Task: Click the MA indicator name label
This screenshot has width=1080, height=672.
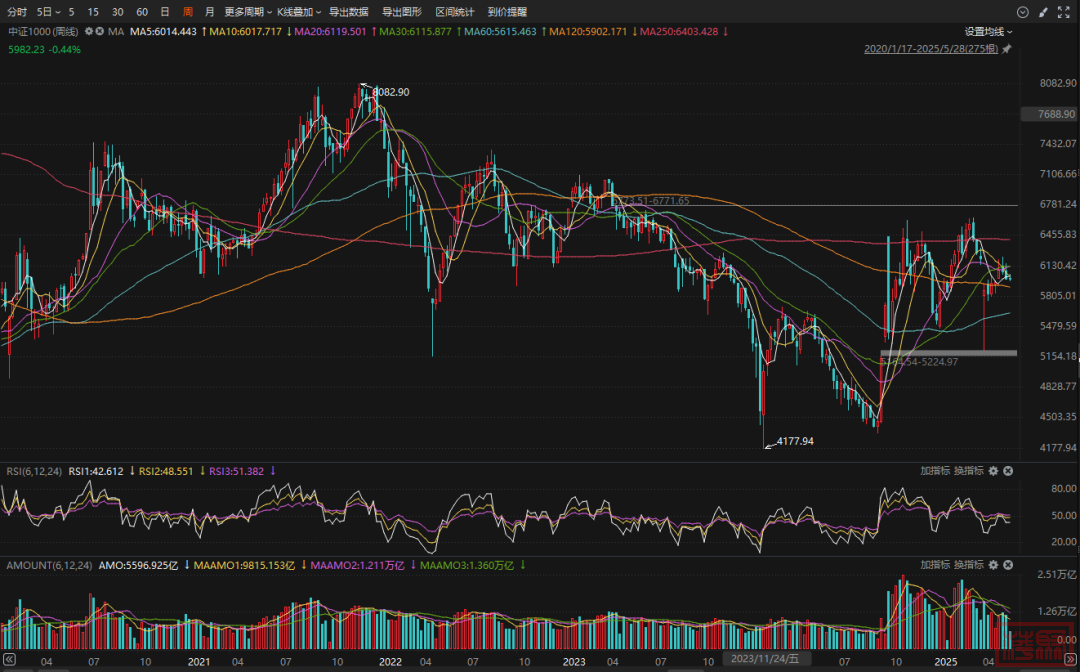Action: point(116,32)
